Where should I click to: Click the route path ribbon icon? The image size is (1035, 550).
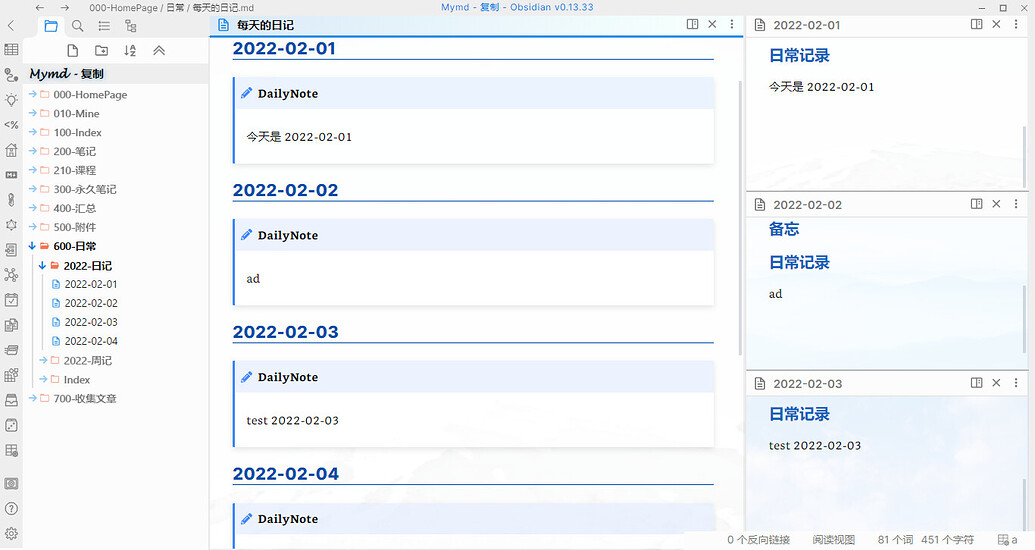pyautogui.click(x=11, y=75)
